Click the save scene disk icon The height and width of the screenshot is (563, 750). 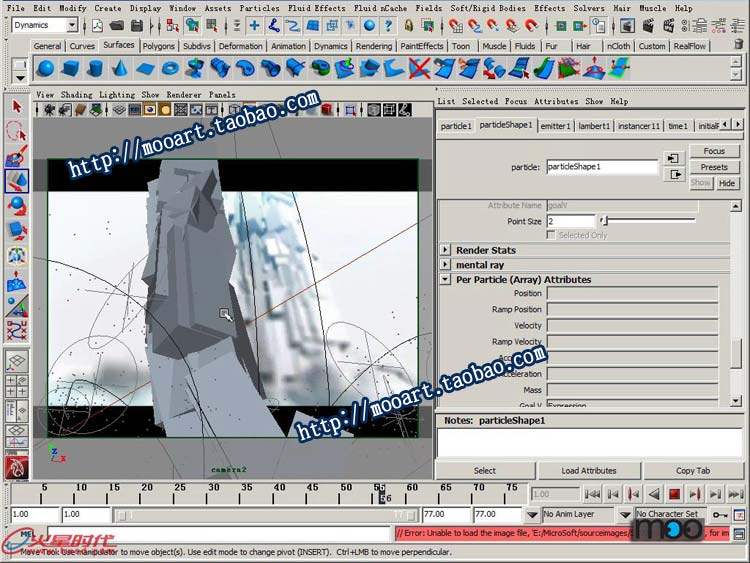pos(136,25)
